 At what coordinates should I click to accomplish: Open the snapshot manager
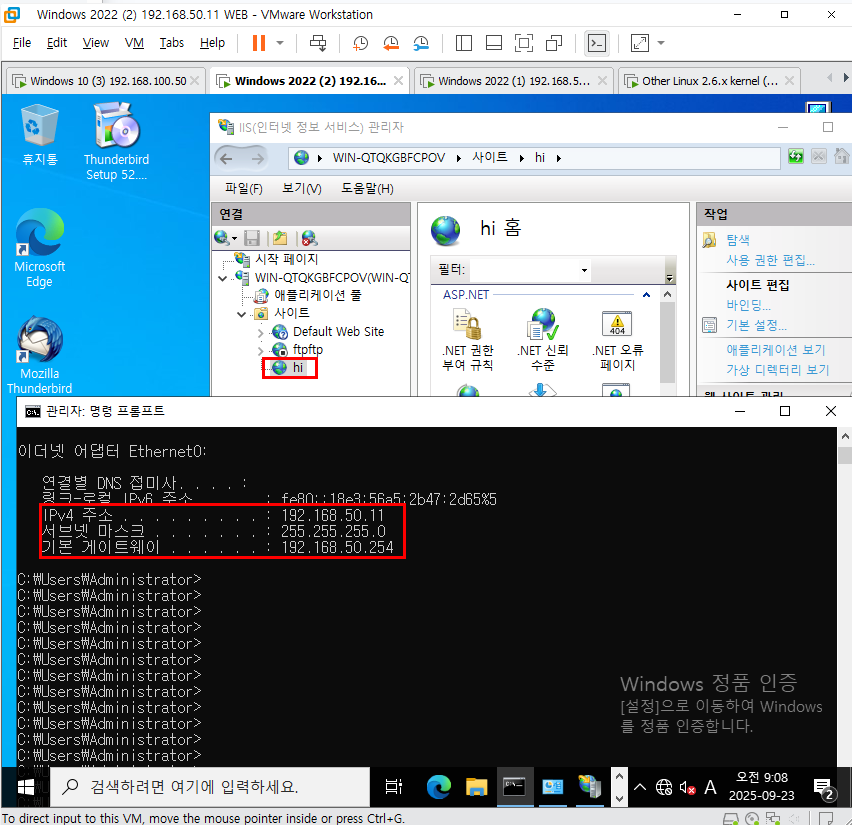pyautogui.click(x=421, y=43)
